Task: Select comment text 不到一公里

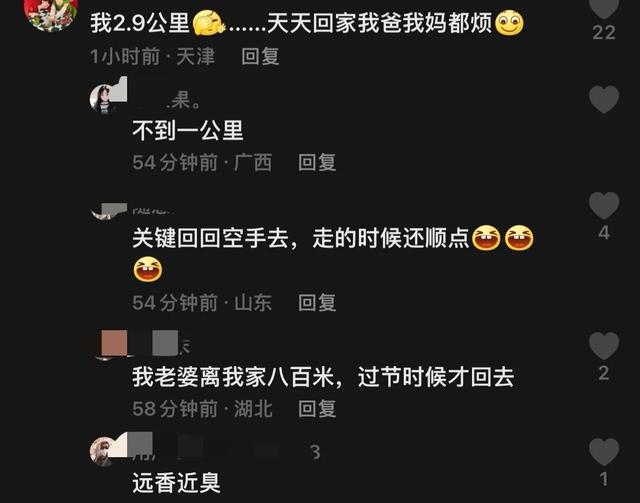Action: (x=188, y=131)
